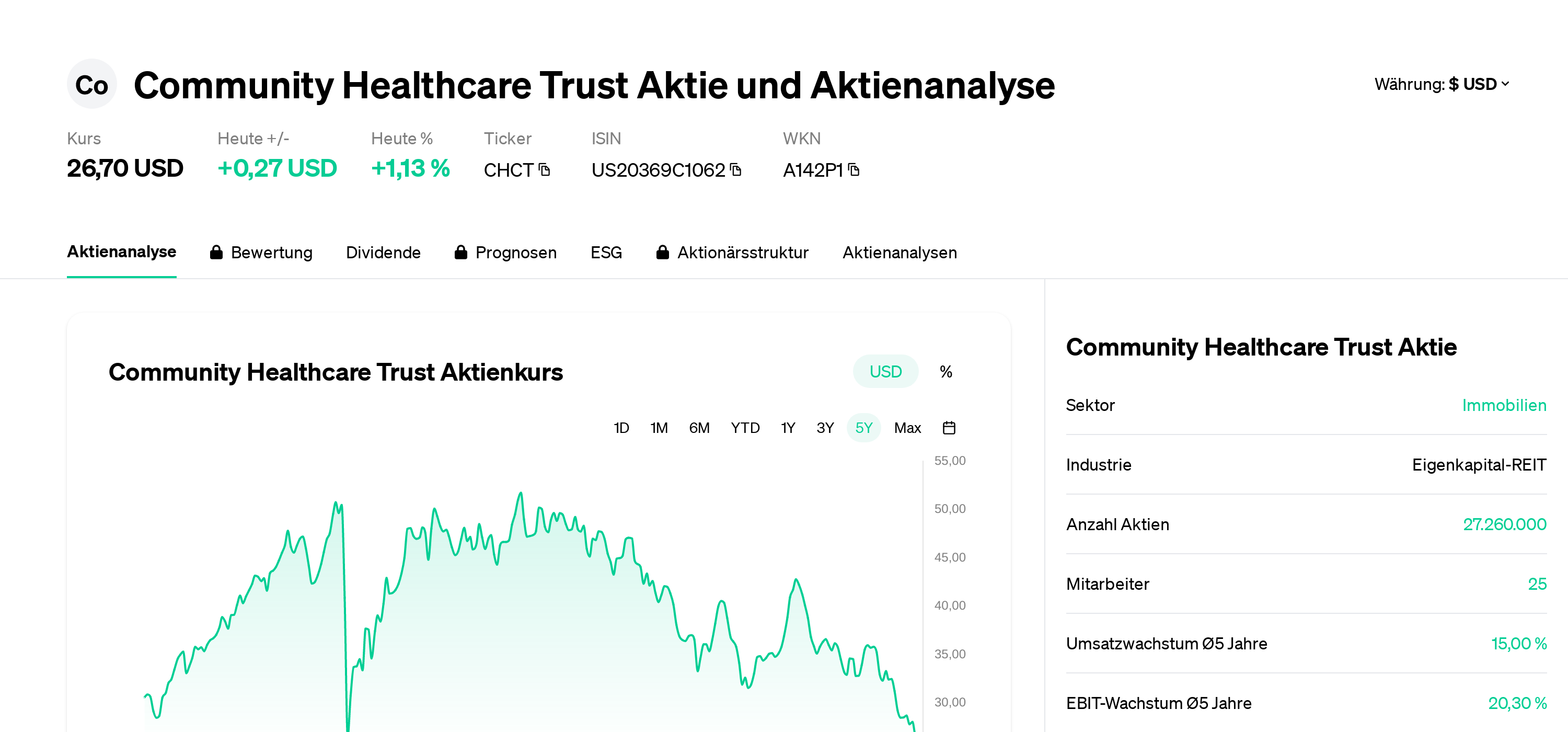Copy the ISIN US20369C1062
This screenshot has height=732, width=1568.
736,171
